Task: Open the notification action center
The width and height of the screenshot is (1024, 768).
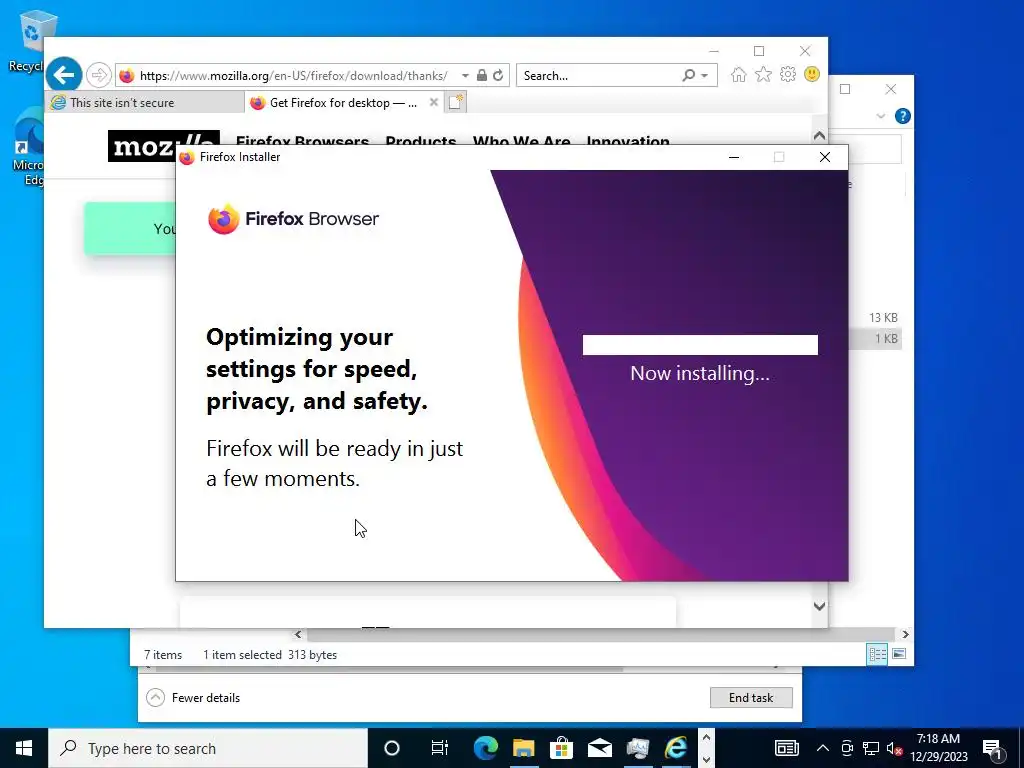Action: [x=992, y=748]
